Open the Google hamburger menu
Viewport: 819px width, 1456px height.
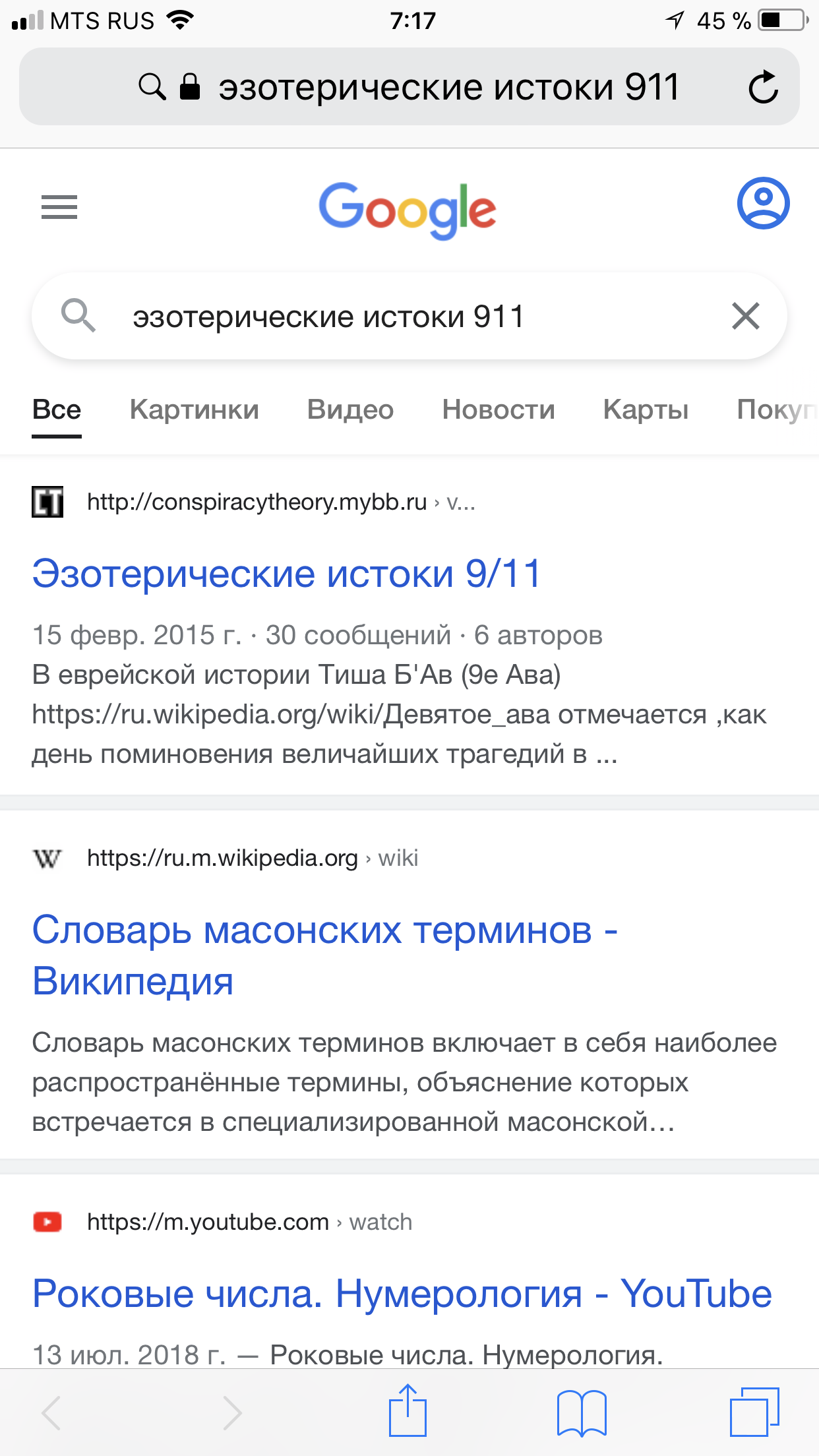tap(59, 207)
